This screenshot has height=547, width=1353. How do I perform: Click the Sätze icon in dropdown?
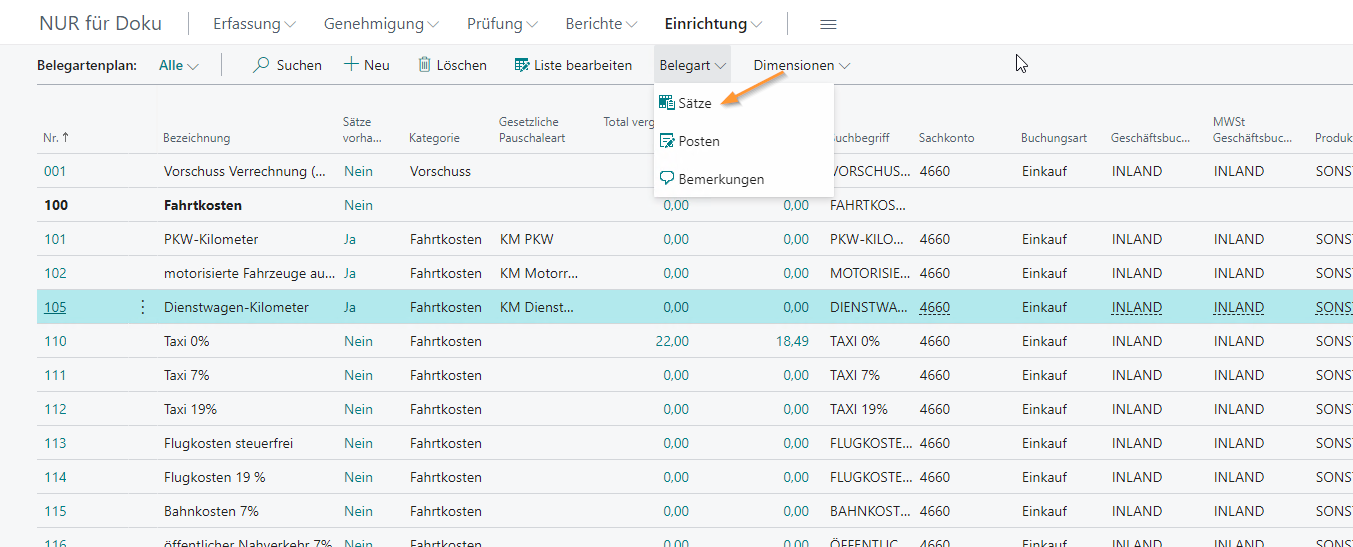pos(667,103)
